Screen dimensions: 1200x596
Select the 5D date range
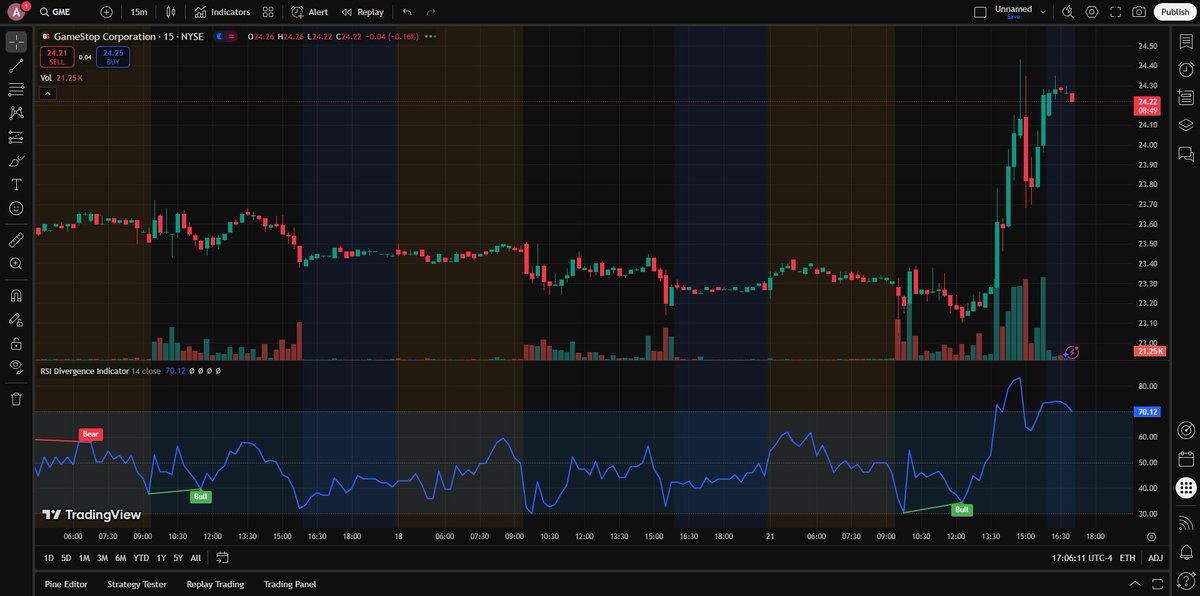pyautogui.click(x=66, y=558)
